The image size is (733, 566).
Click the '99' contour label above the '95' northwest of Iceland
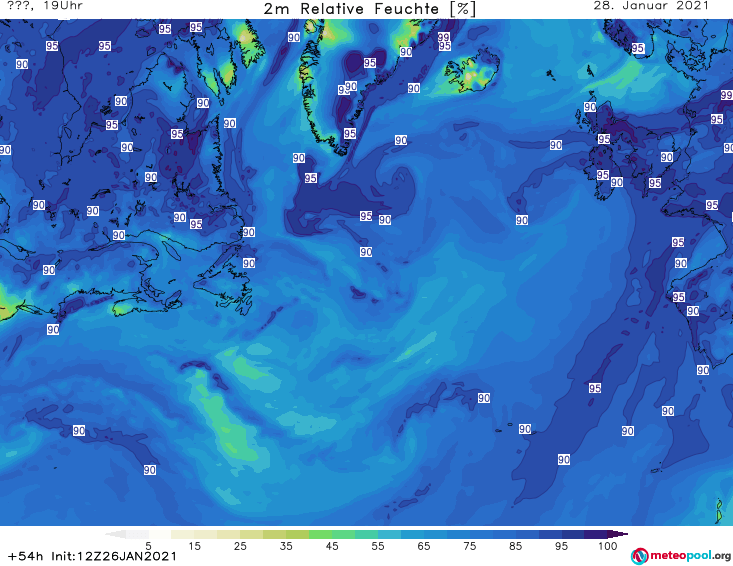click(444, 37)
